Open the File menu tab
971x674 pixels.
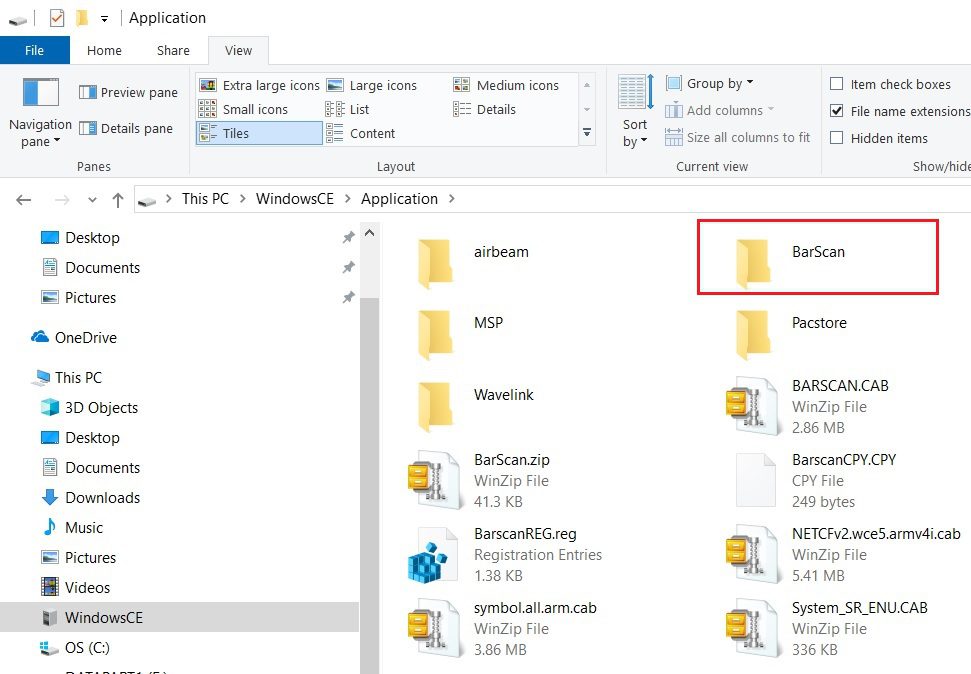(35, 50)
